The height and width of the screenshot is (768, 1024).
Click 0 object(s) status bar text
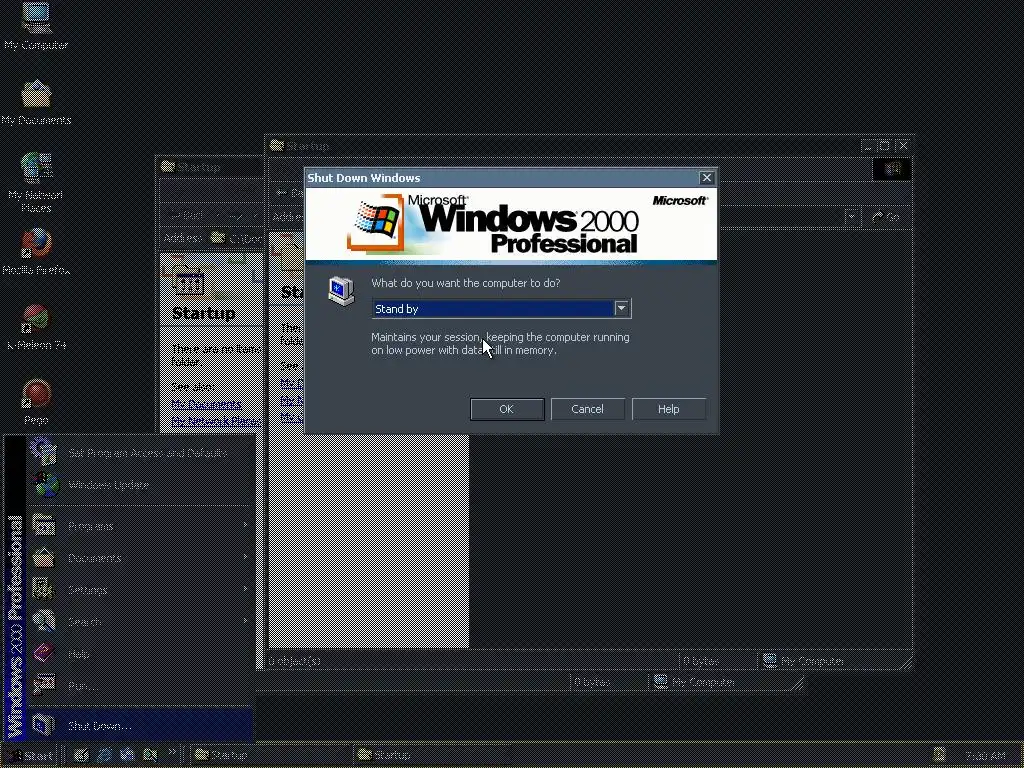pyautogui.click(x=295, y=661)
